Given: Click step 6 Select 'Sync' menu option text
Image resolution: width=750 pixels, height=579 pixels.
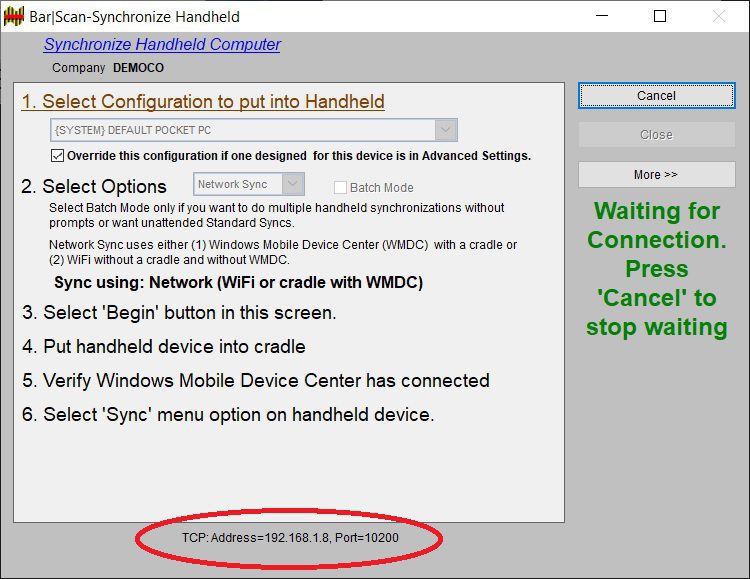Looking at the screenshot, I should click(228, 414).
